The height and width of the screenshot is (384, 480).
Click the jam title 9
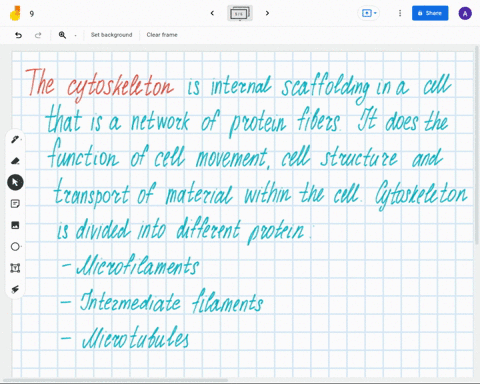(x=32, y=14)
